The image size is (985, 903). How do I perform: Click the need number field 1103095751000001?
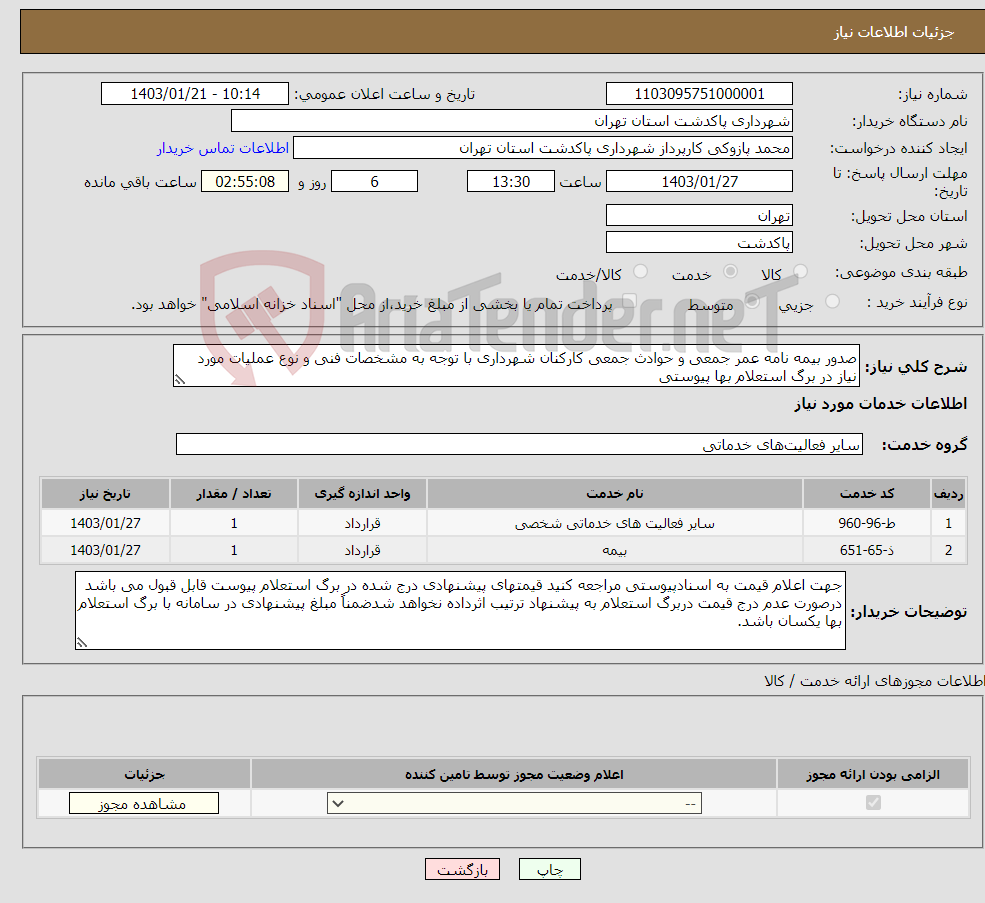pyautogui.click(x=699, y=94)
